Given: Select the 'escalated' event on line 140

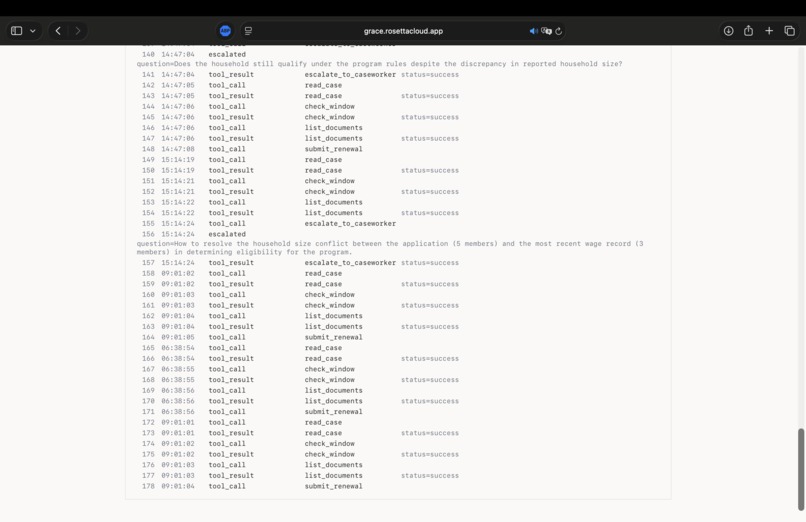Looking at the screenshot, I should coord(227,54).
